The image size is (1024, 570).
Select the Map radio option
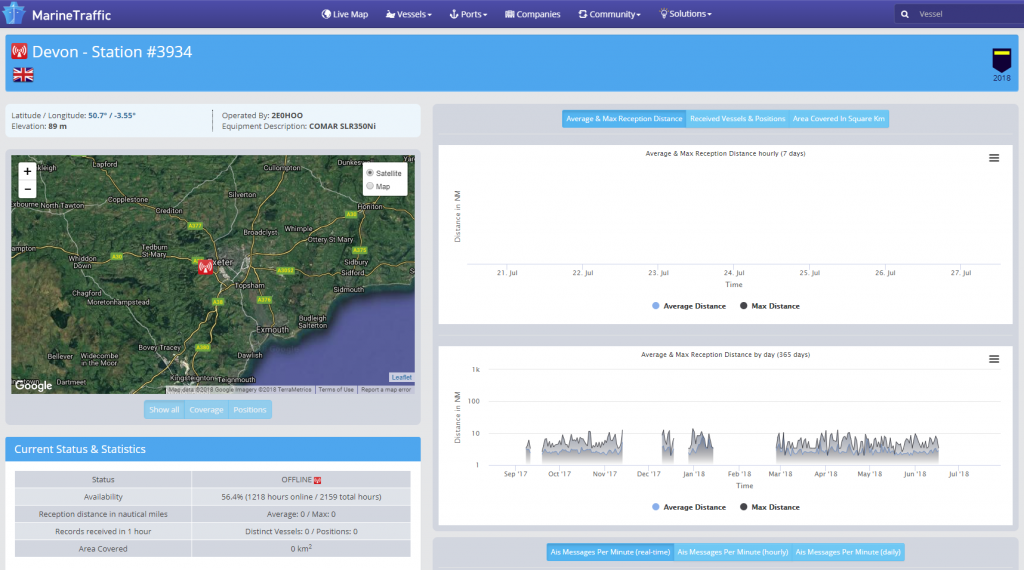tap(371, 186)
